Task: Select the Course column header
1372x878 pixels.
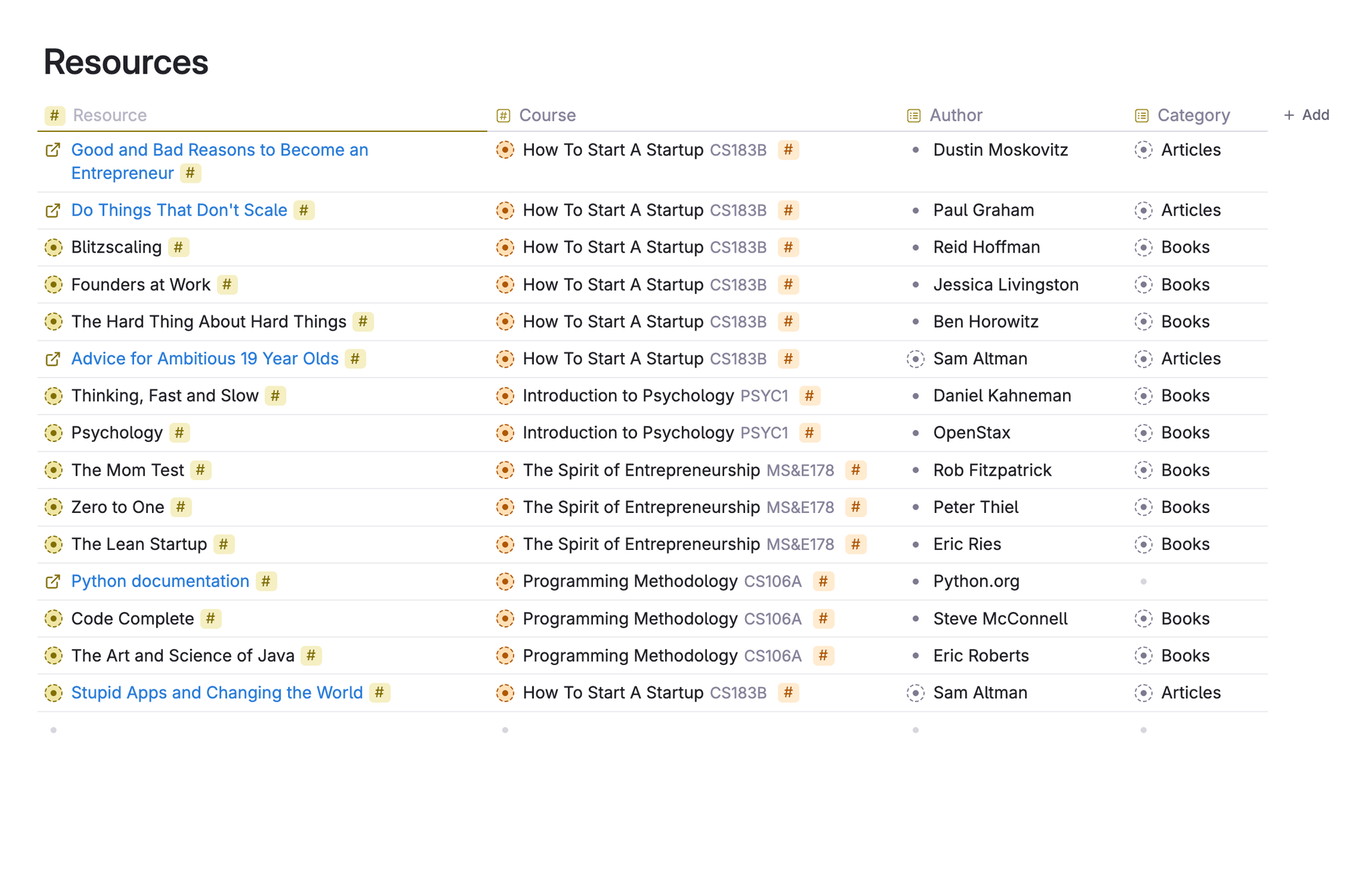Action: pyautogui.click(x=547, y=115)
